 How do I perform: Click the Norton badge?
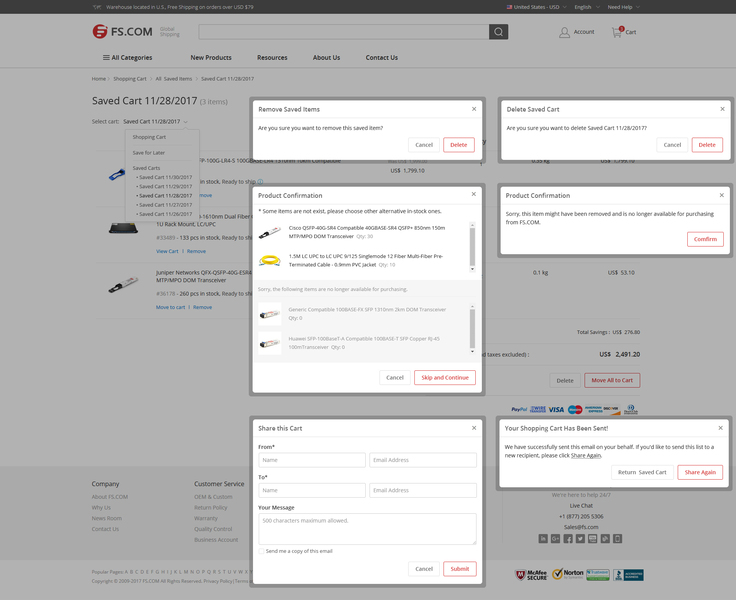point(567,574)
